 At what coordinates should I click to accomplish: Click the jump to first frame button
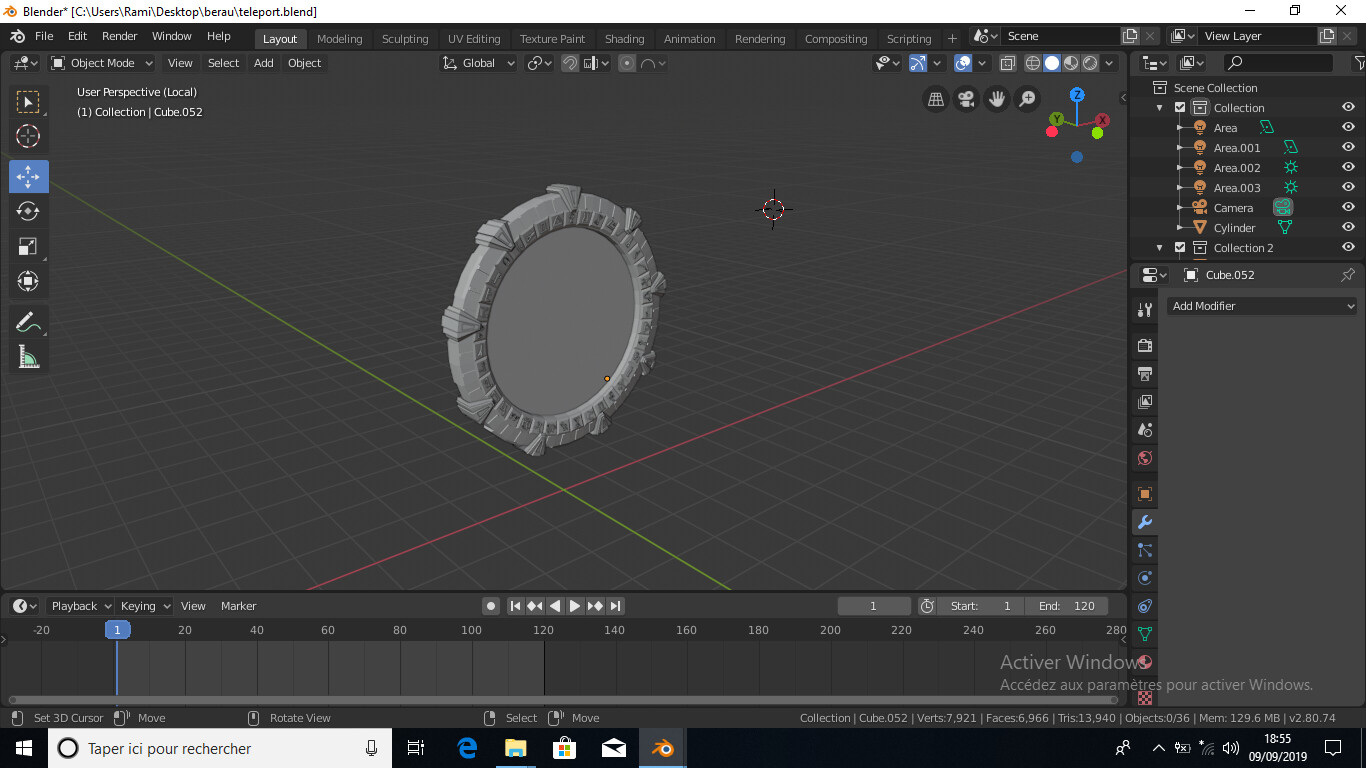(x=515, y=605)
